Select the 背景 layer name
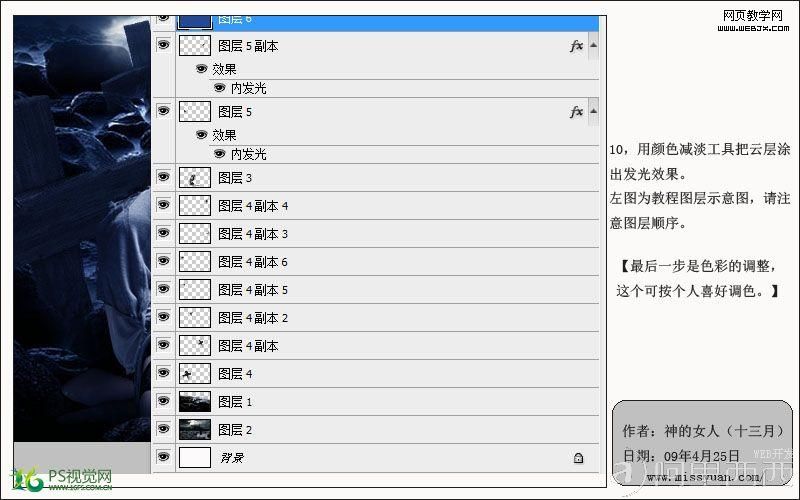The height and width of the screenshot is (500, 800). (232, 458)
